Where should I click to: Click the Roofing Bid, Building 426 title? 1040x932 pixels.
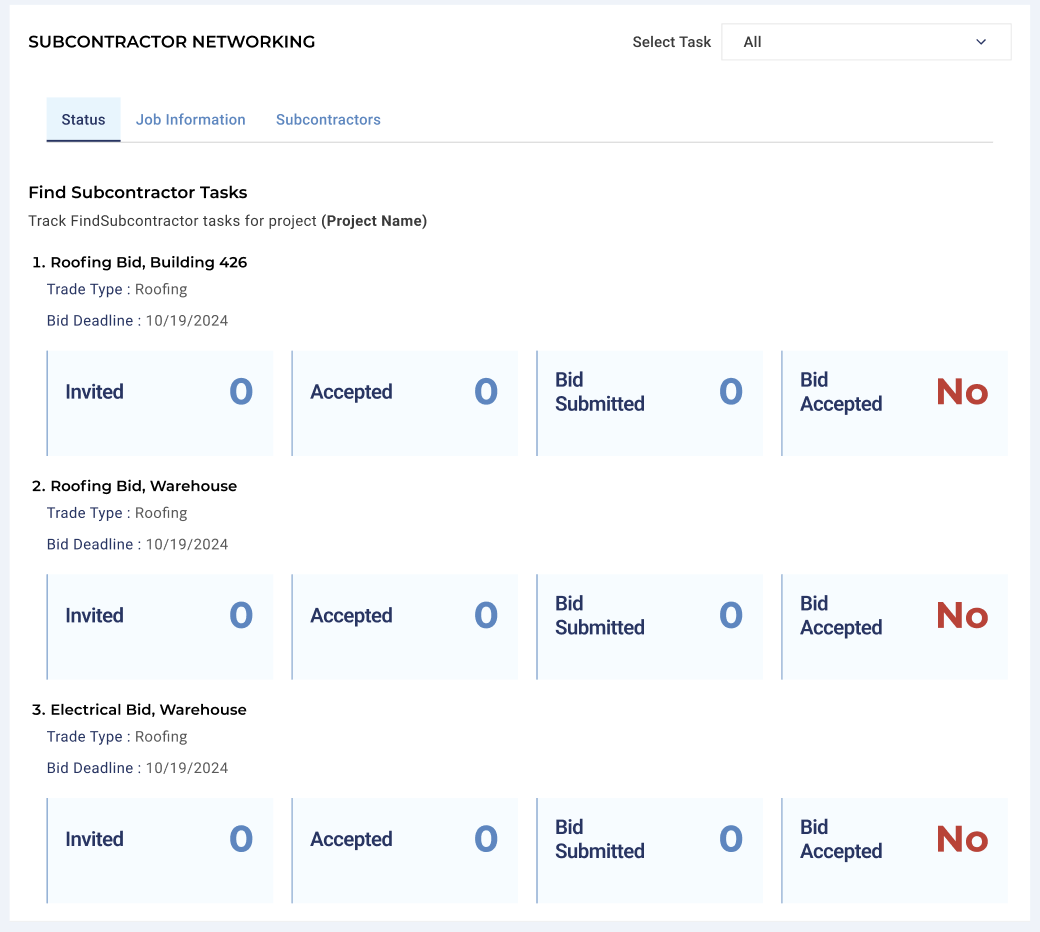tap(148, 262)
